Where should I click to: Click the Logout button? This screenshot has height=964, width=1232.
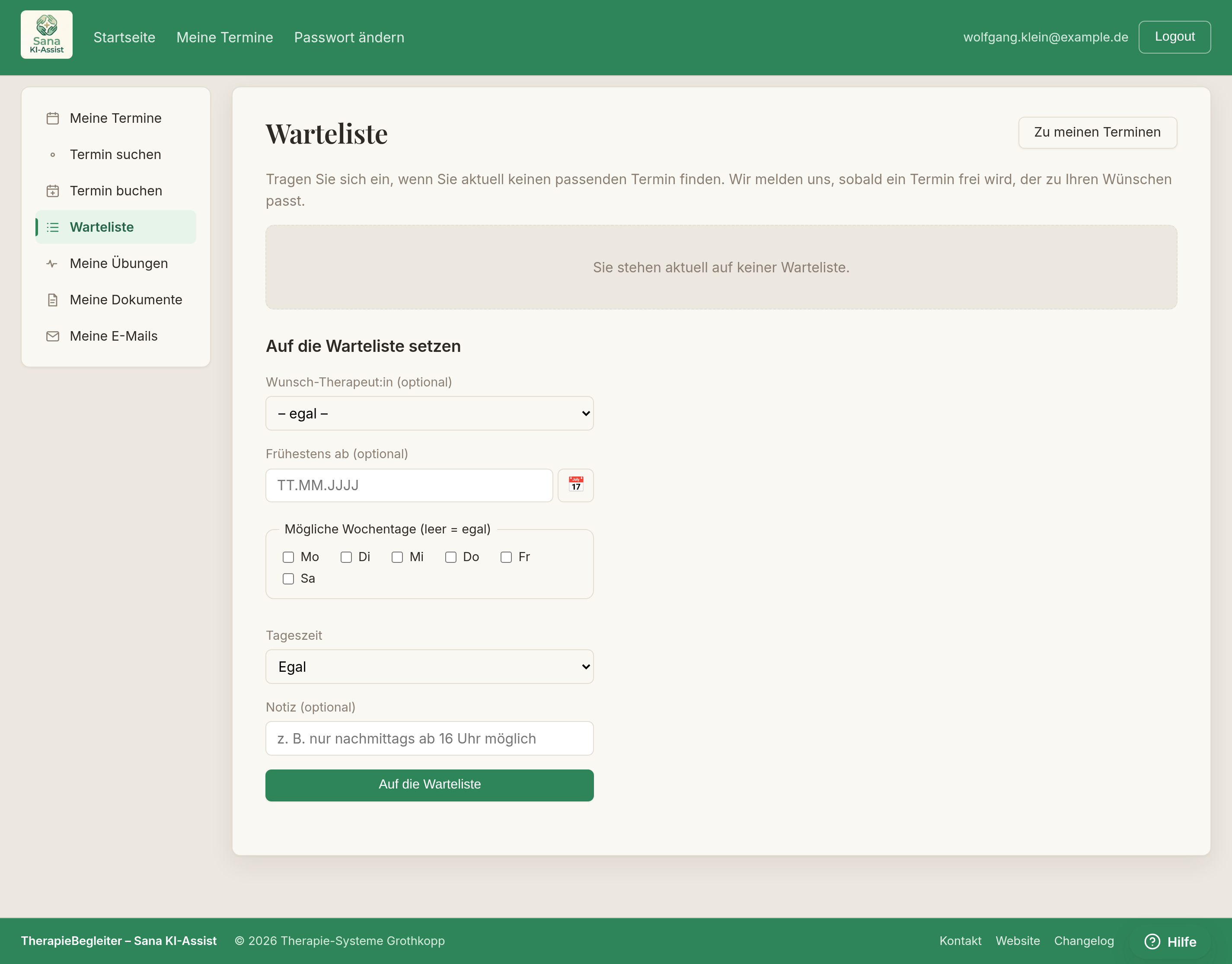coord(1175,37)
